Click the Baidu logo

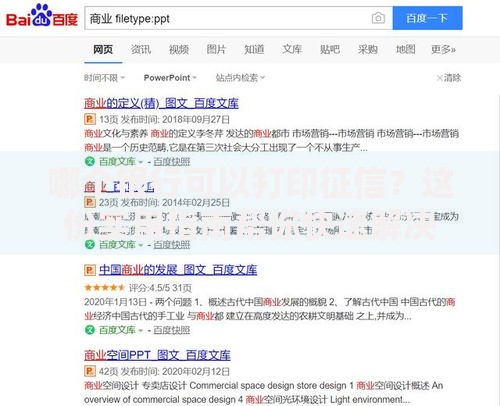pyautogui.click(x=42, y=15)
